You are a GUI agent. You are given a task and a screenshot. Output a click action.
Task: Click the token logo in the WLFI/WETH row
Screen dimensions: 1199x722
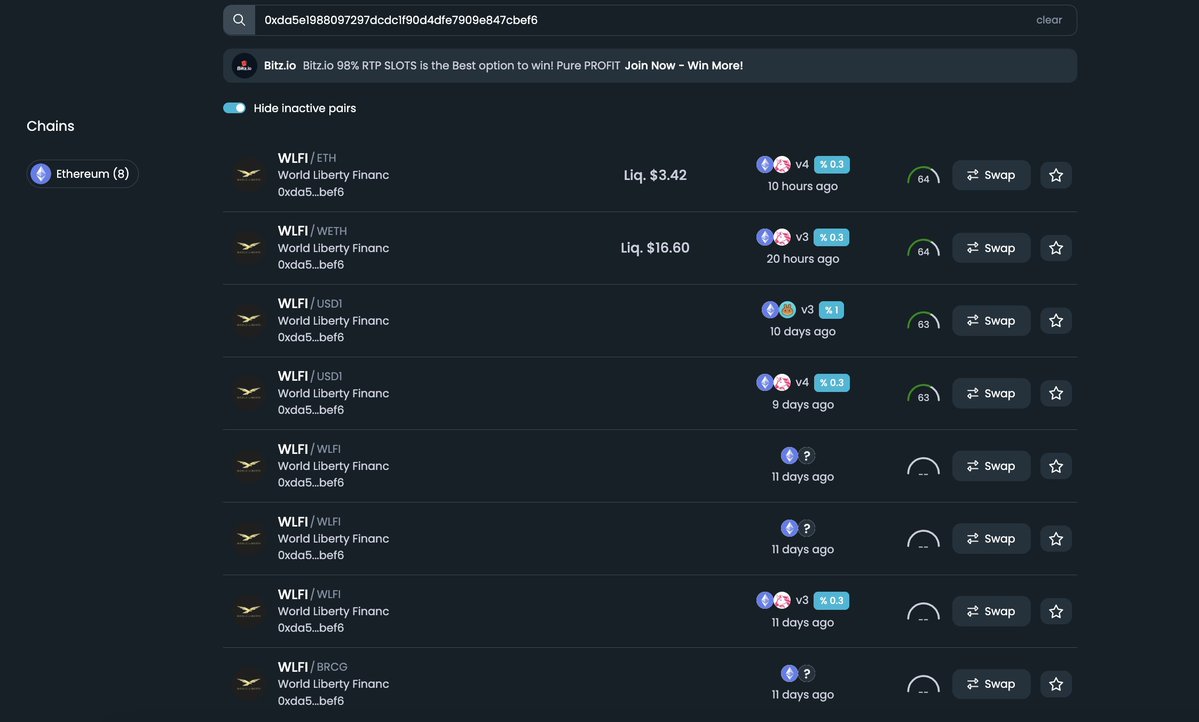pos(249,247)
